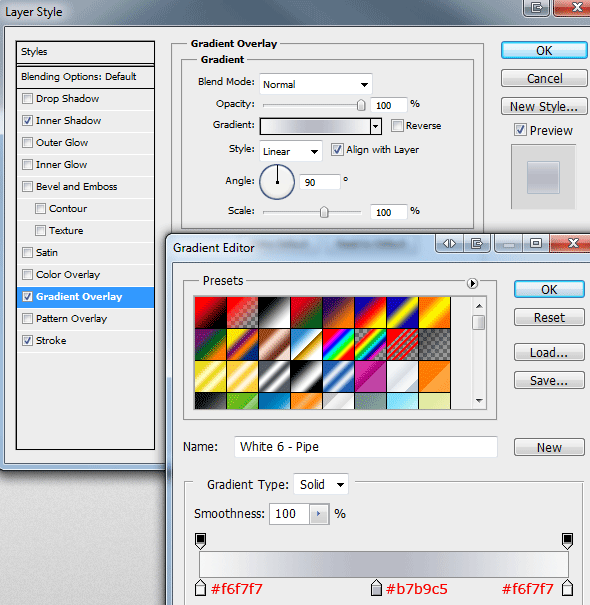Toggle the Reverse gradient checkbox
This screenshot has width=590, height=605.
coord(397,125)
